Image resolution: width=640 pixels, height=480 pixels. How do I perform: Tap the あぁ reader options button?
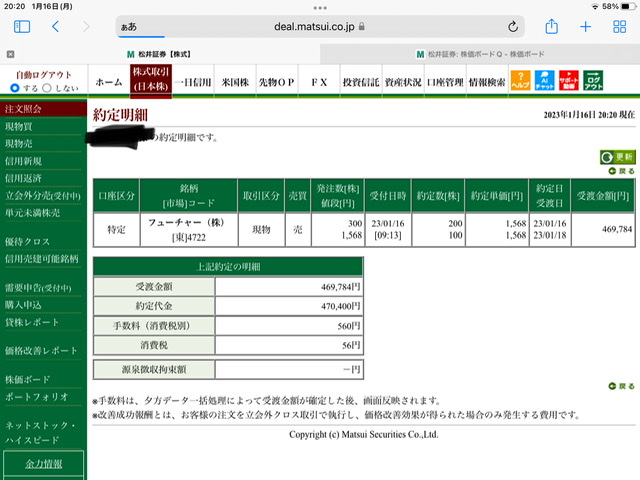tap(128, 27)
